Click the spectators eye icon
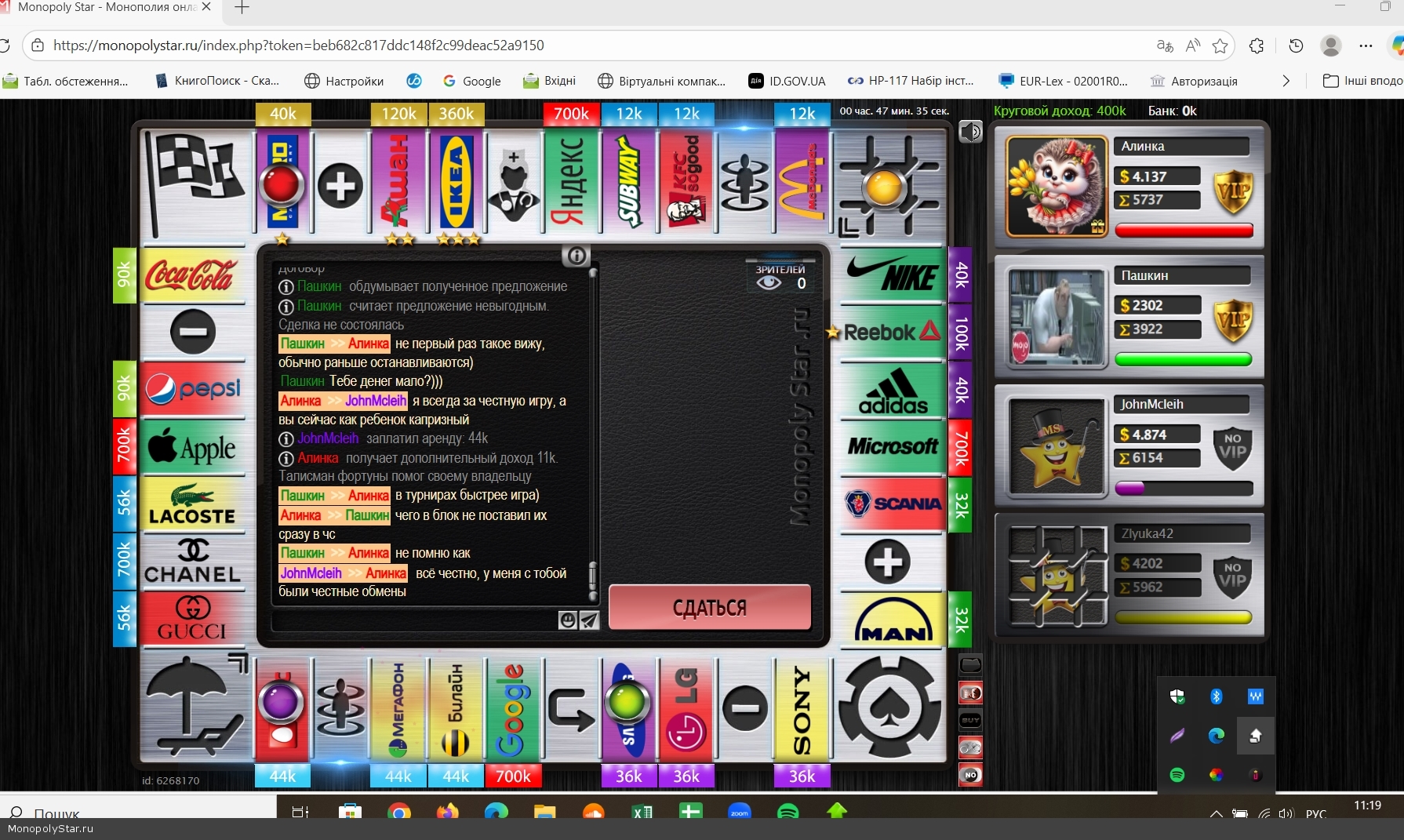 pos(769,283)
